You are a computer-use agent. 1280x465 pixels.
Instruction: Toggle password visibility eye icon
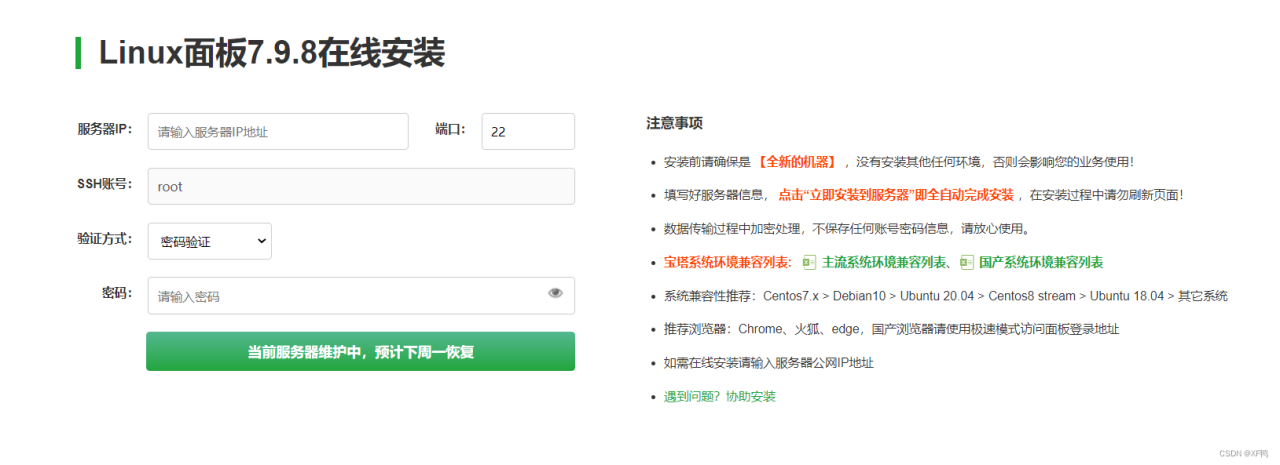[x=556, y=293]
